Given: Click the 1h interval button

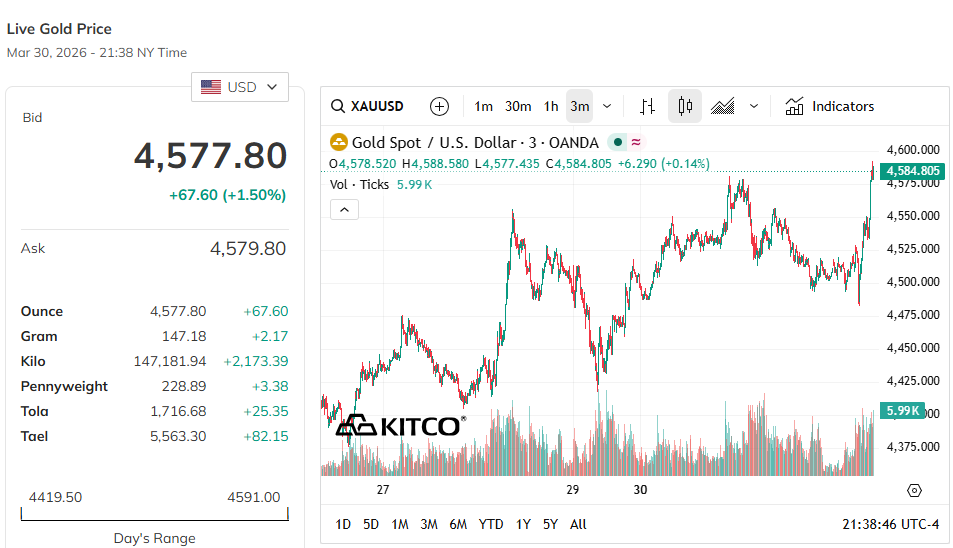Looking at the screenshot, I should tap(551, 107).
